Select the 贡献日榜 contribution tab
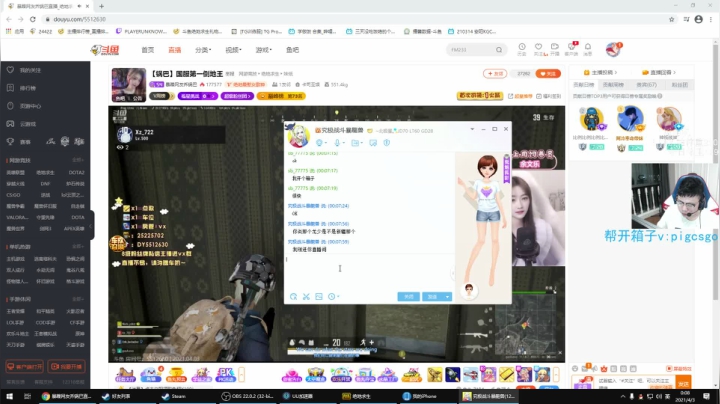Viewport: 720px width, 404px height. [584, 85]
